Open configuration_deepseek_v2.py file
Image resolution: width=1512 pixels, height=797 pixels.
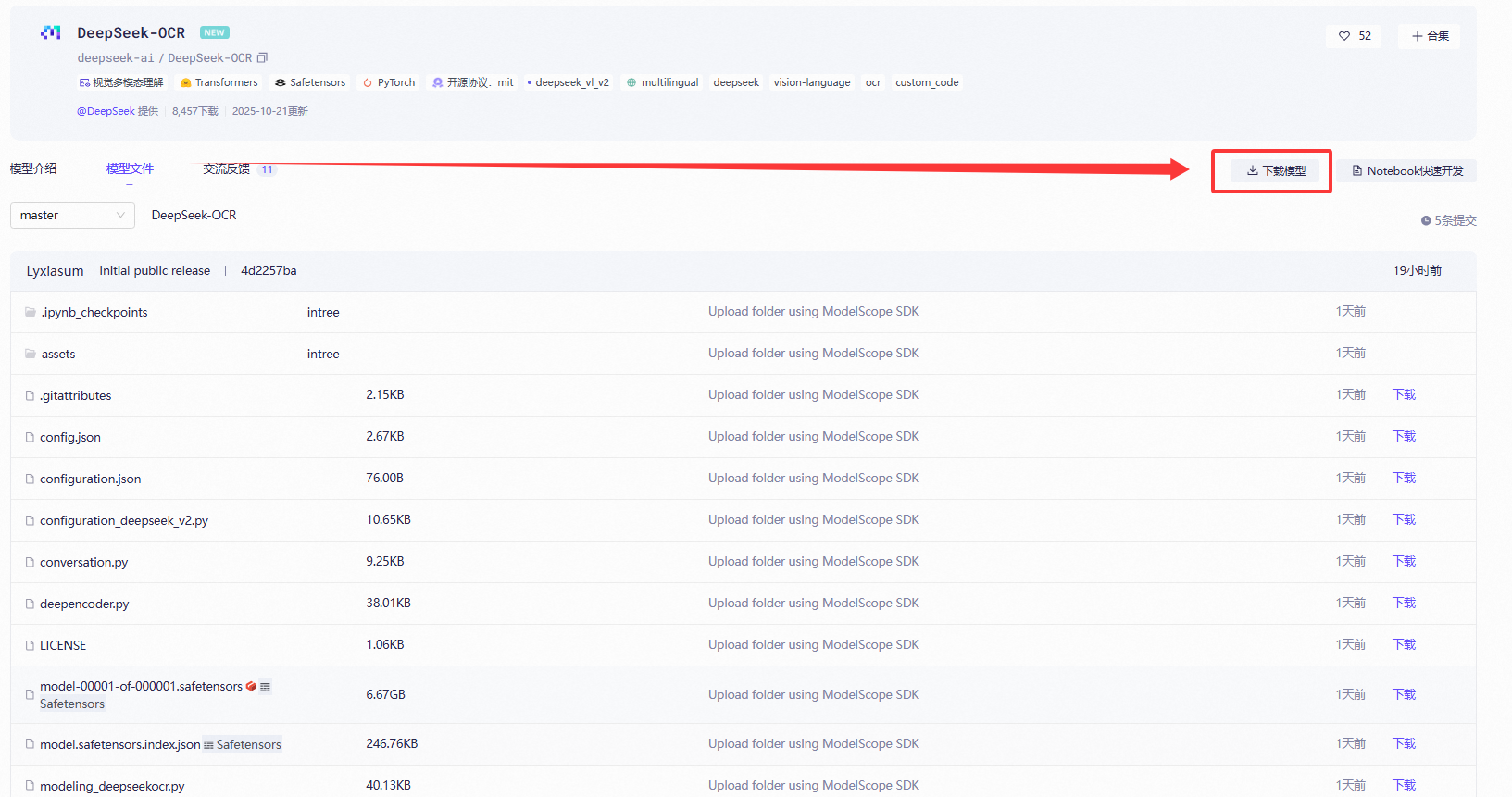click(124, 520)
